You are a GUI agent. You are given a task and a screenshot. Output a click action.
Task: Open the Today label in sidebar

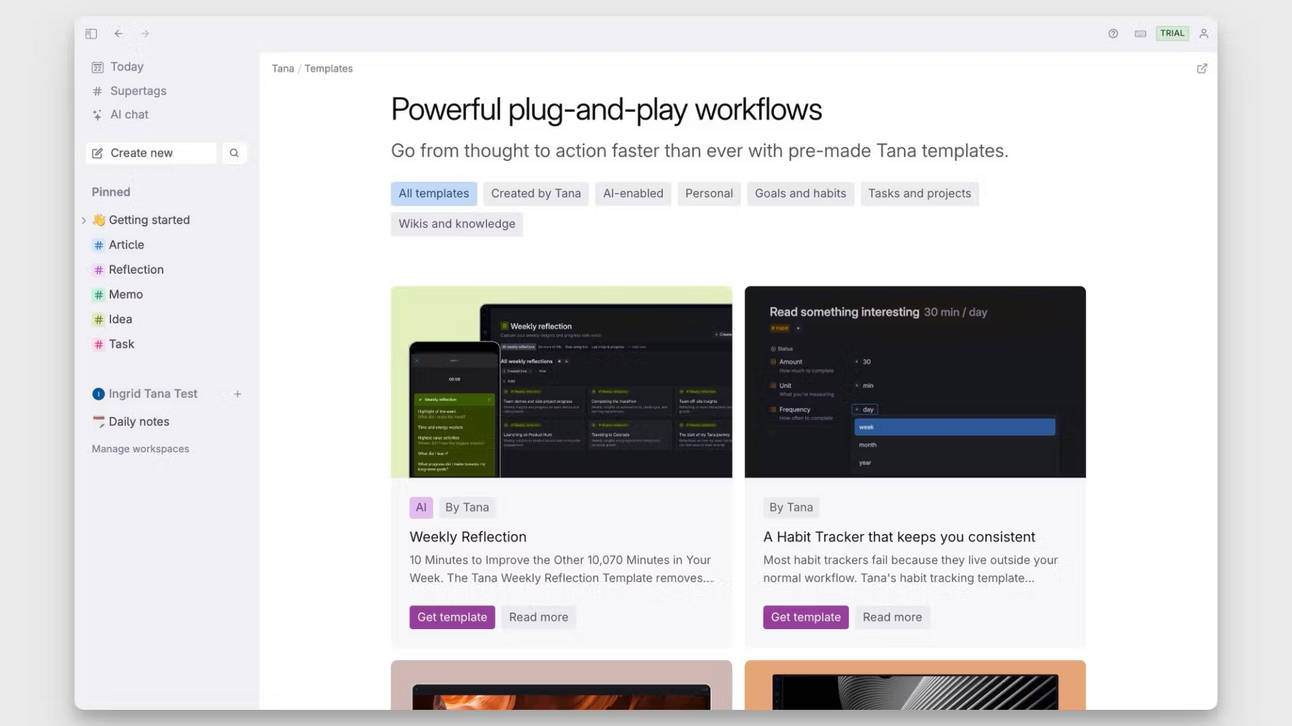(127, 67)
